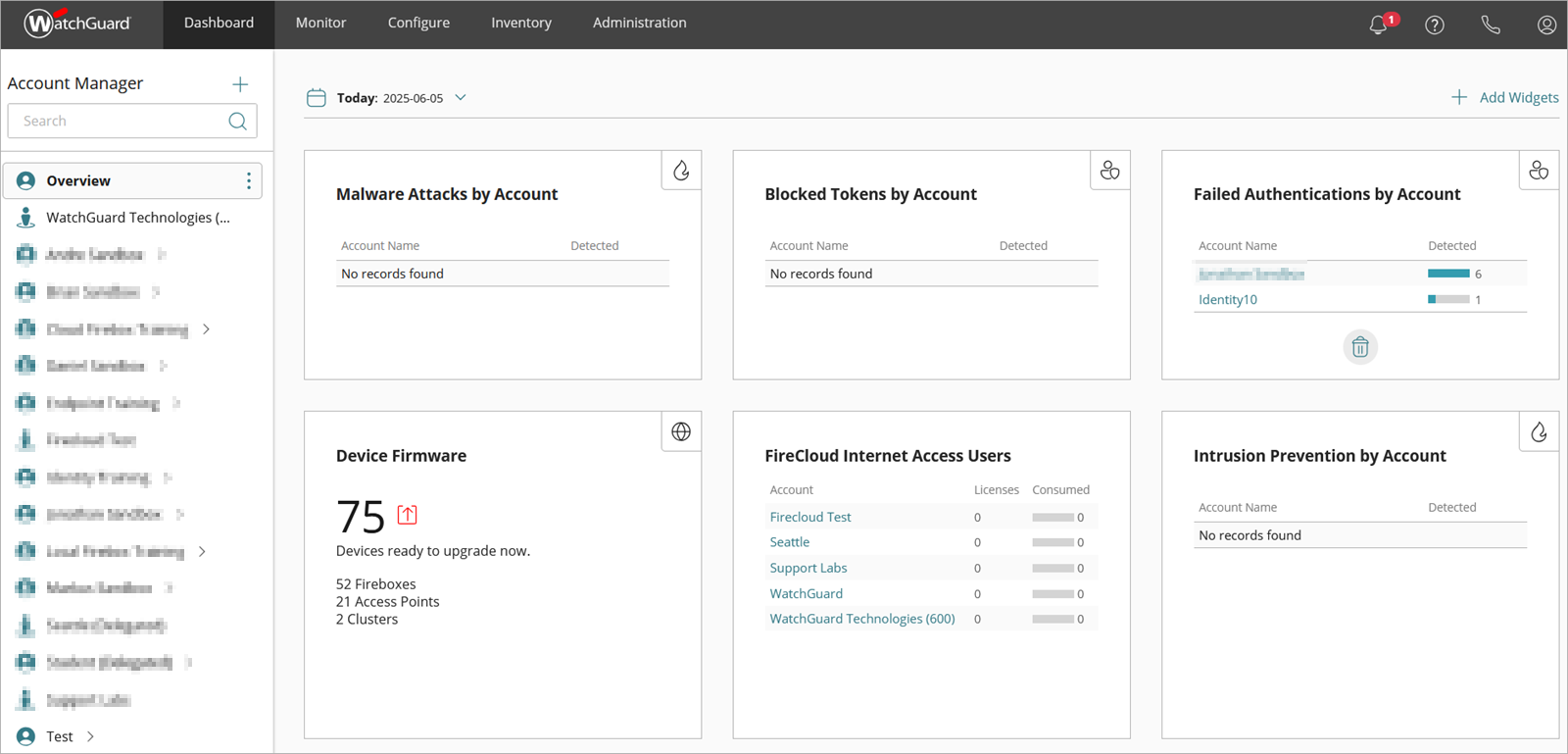
Task: Click Licenses column header
Action: 997,490
